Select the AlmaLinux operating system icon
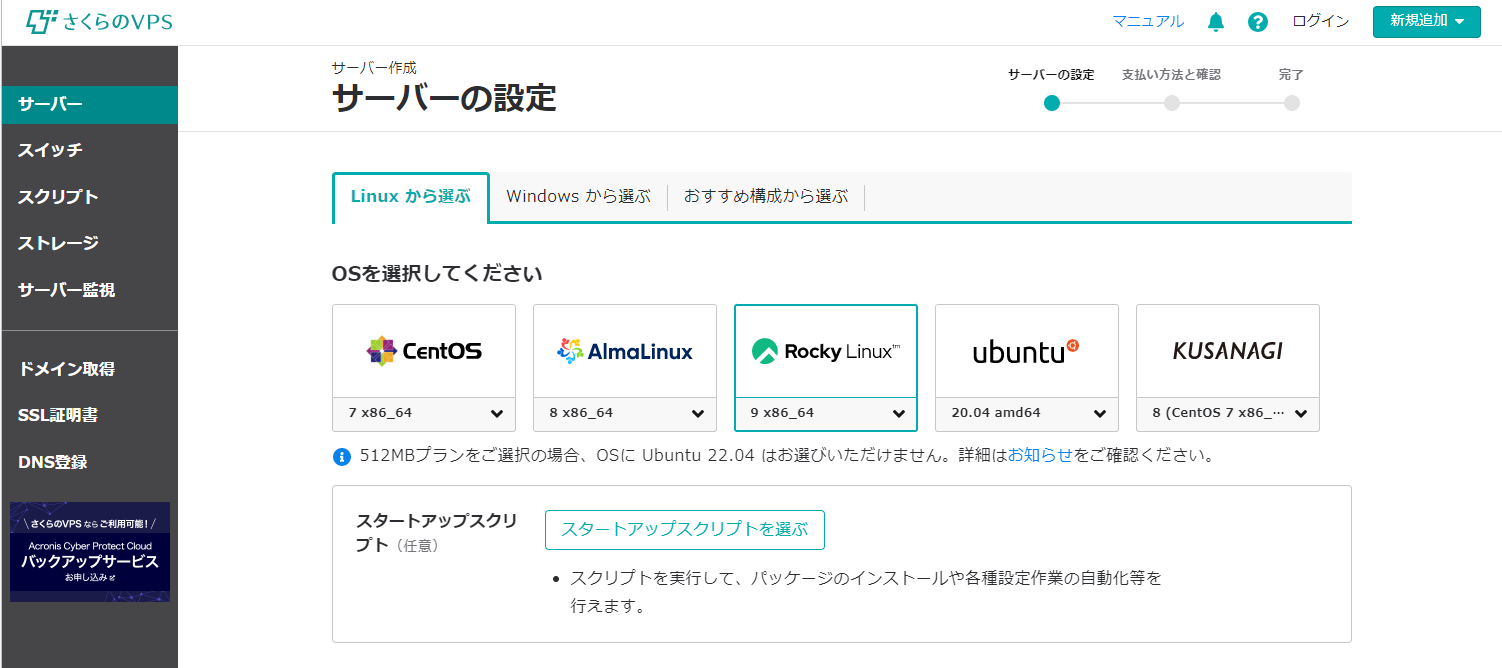The image size is (1502, 668). tap(624, 350)
